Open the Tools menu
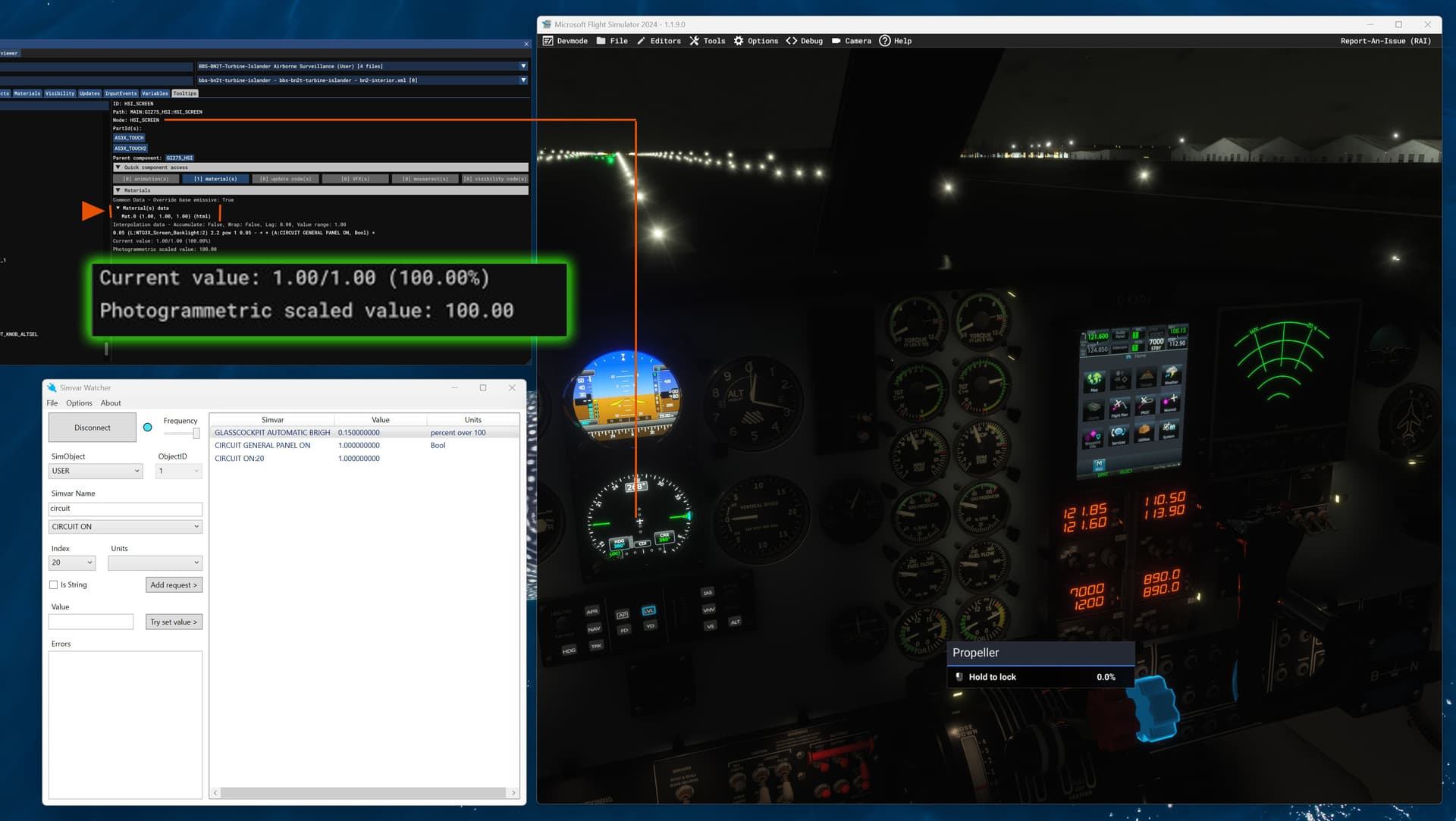1456x821 pixels. (x=707, y=41)
